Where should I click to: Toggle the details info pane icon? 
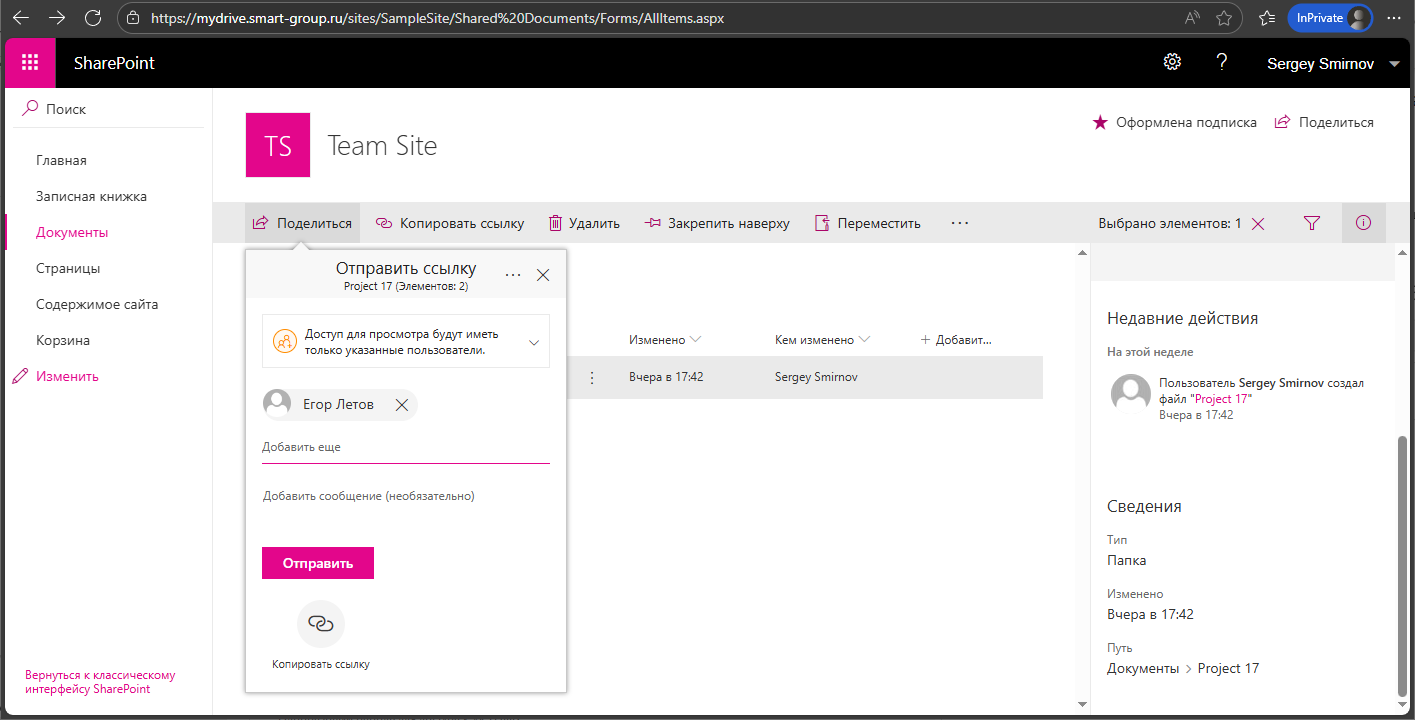1363,223
